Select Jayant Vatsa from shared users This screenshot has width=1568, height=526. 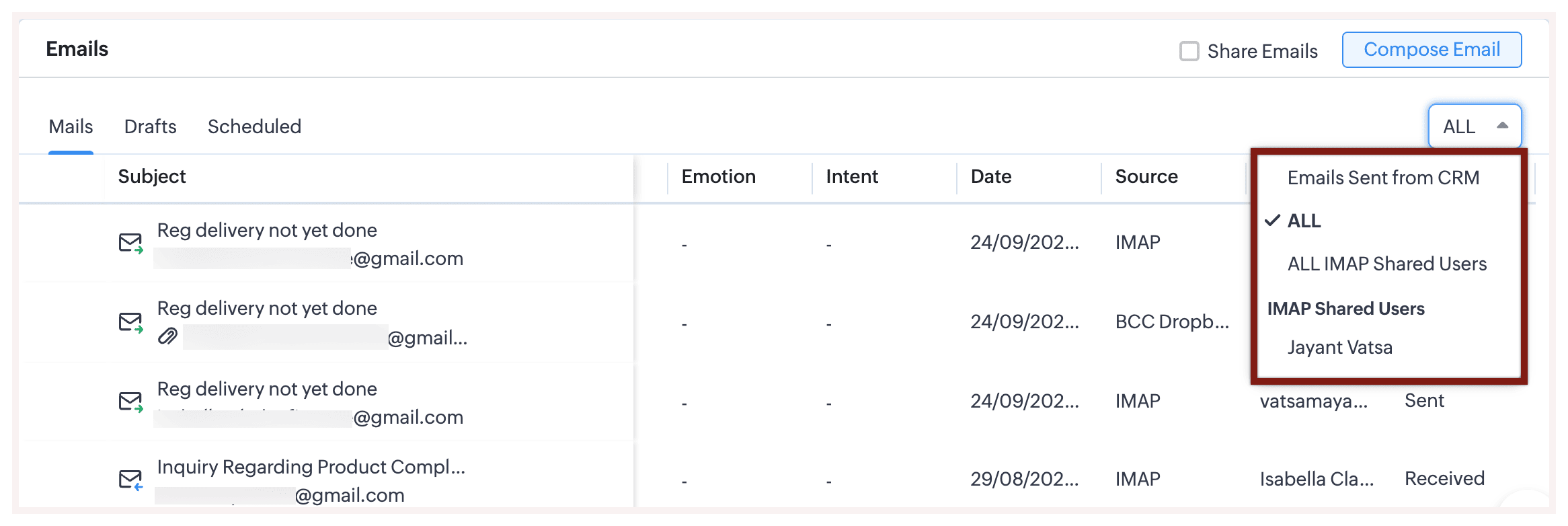pos(1339,347)
